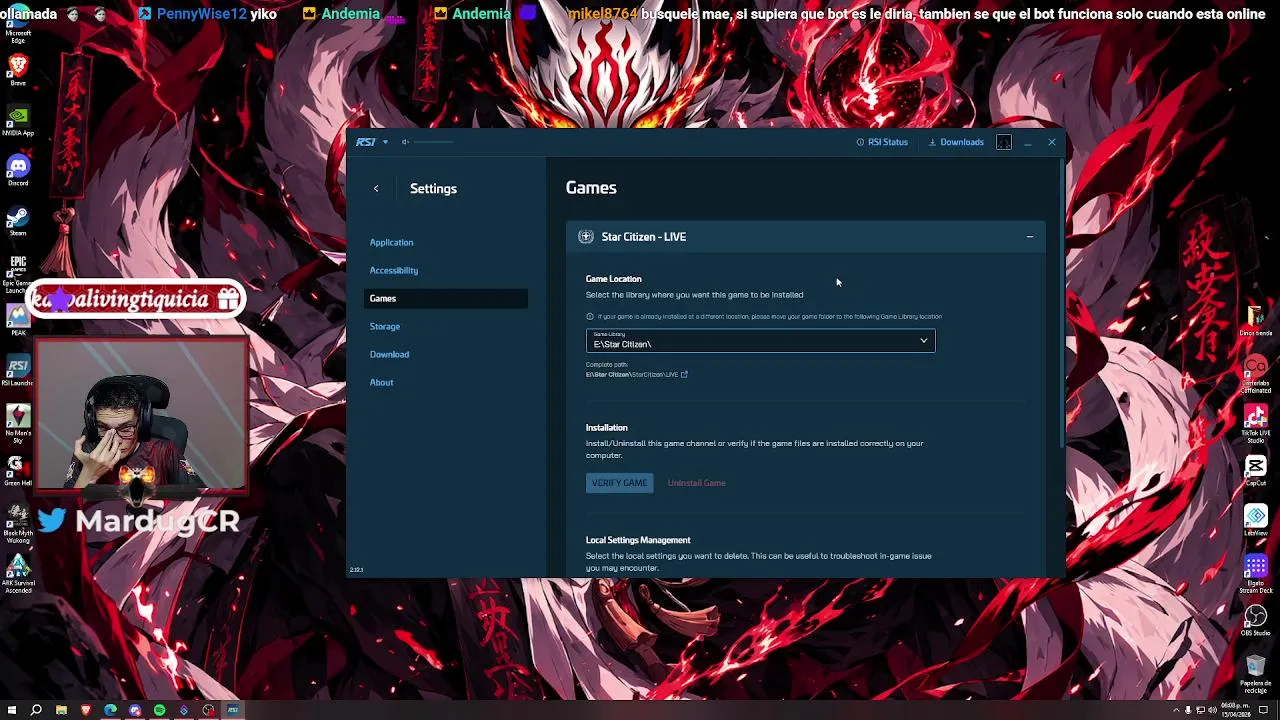Open PEAK desktop shortcut

click(18, 320)
